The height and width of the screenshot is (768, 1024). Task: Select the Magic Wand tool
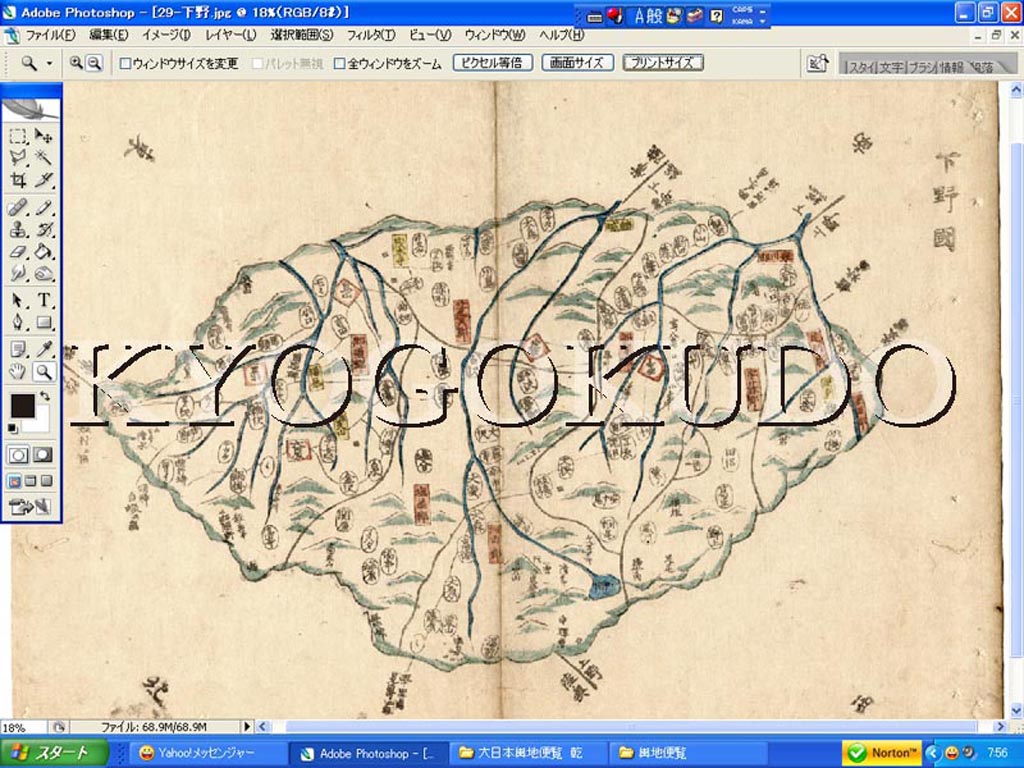pyautogui.click(x=43, y=157)
